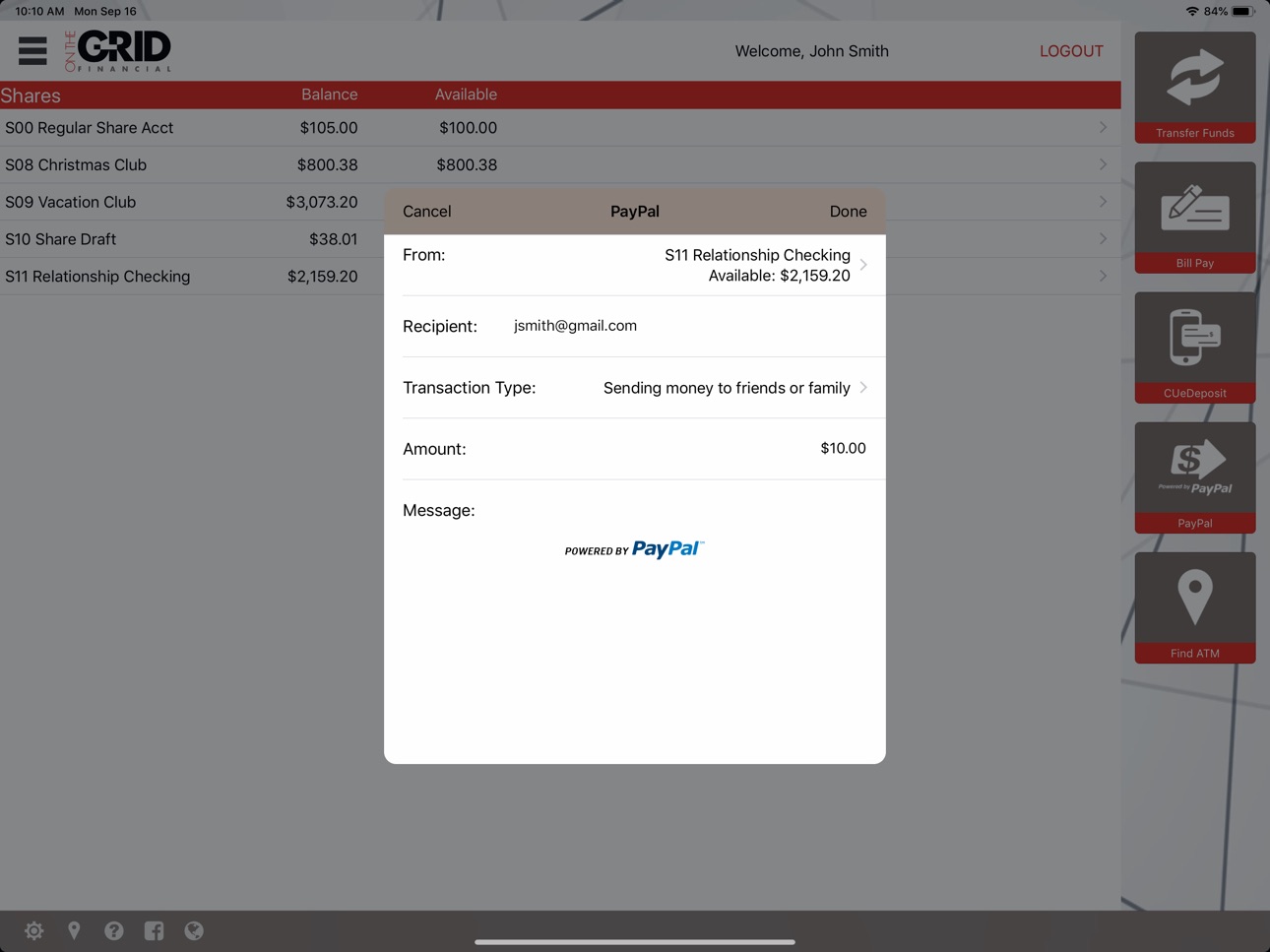Screen dimensions: 1270x952
Task: Tap the $3,073.20 balance value
Action: click(322, 202)
